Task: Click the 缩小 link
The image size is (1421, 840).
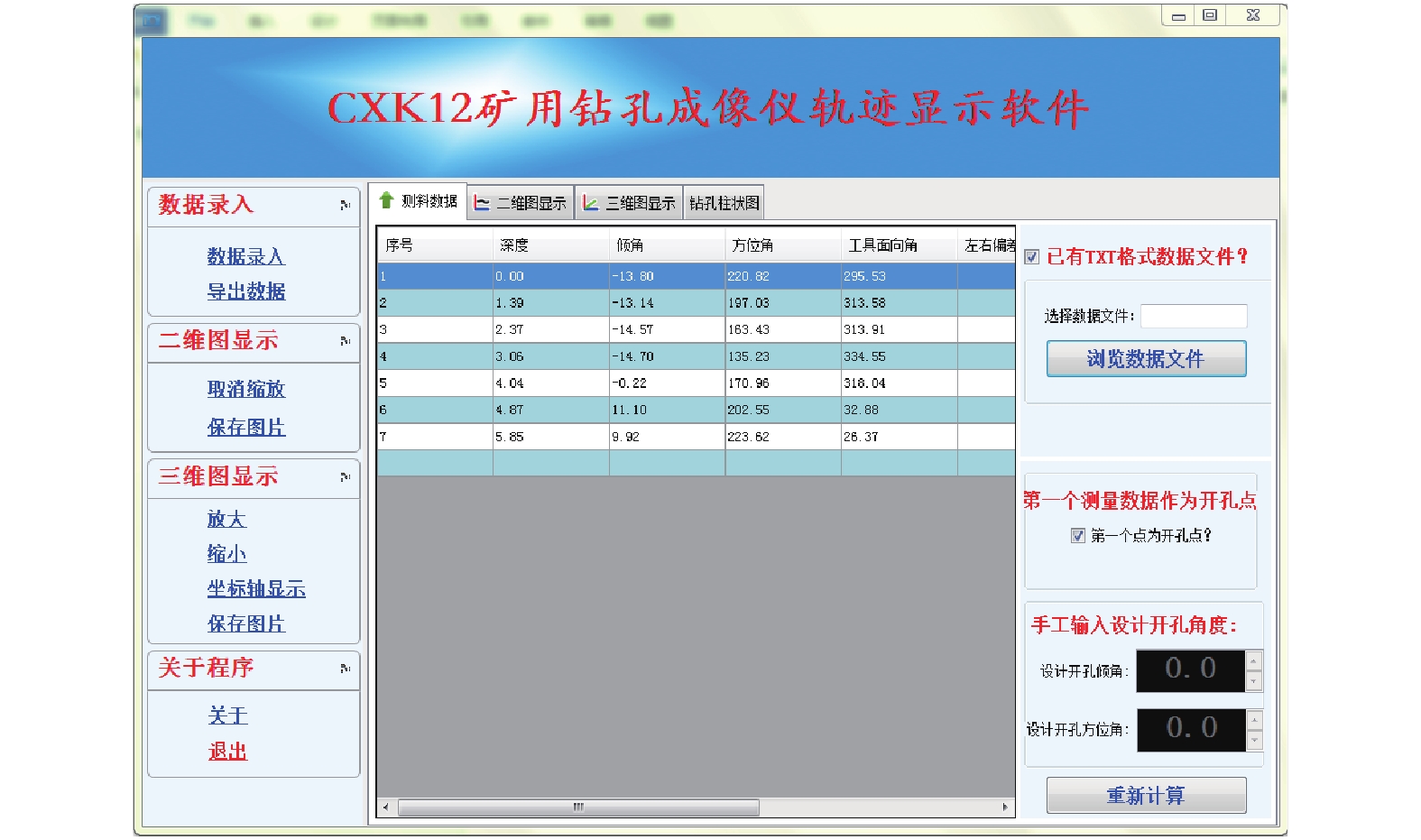Action: 226,553
